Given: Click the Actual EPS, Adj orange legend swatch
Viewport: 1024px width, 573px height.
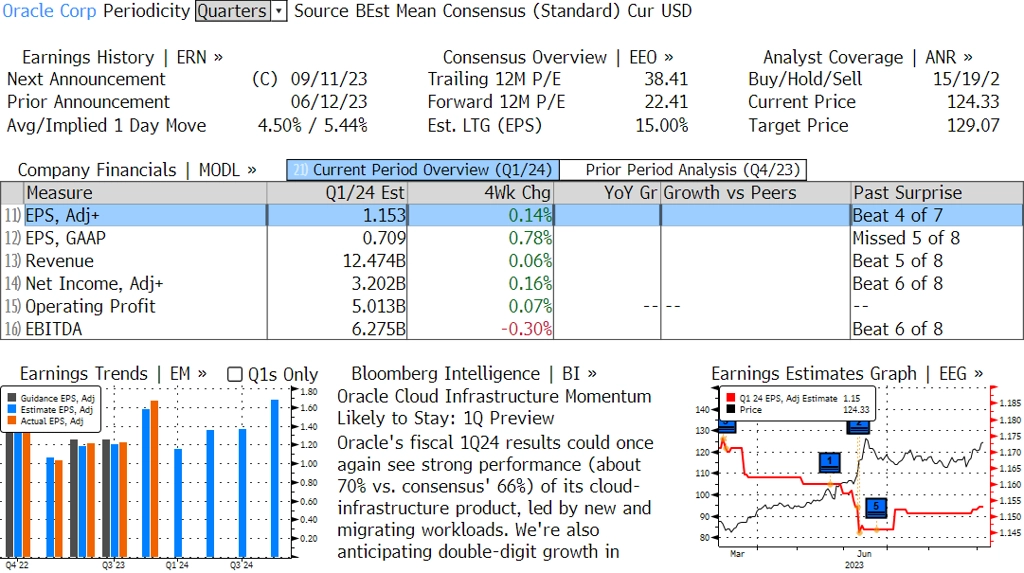Looking at the screenshot, I should [12, 421].
